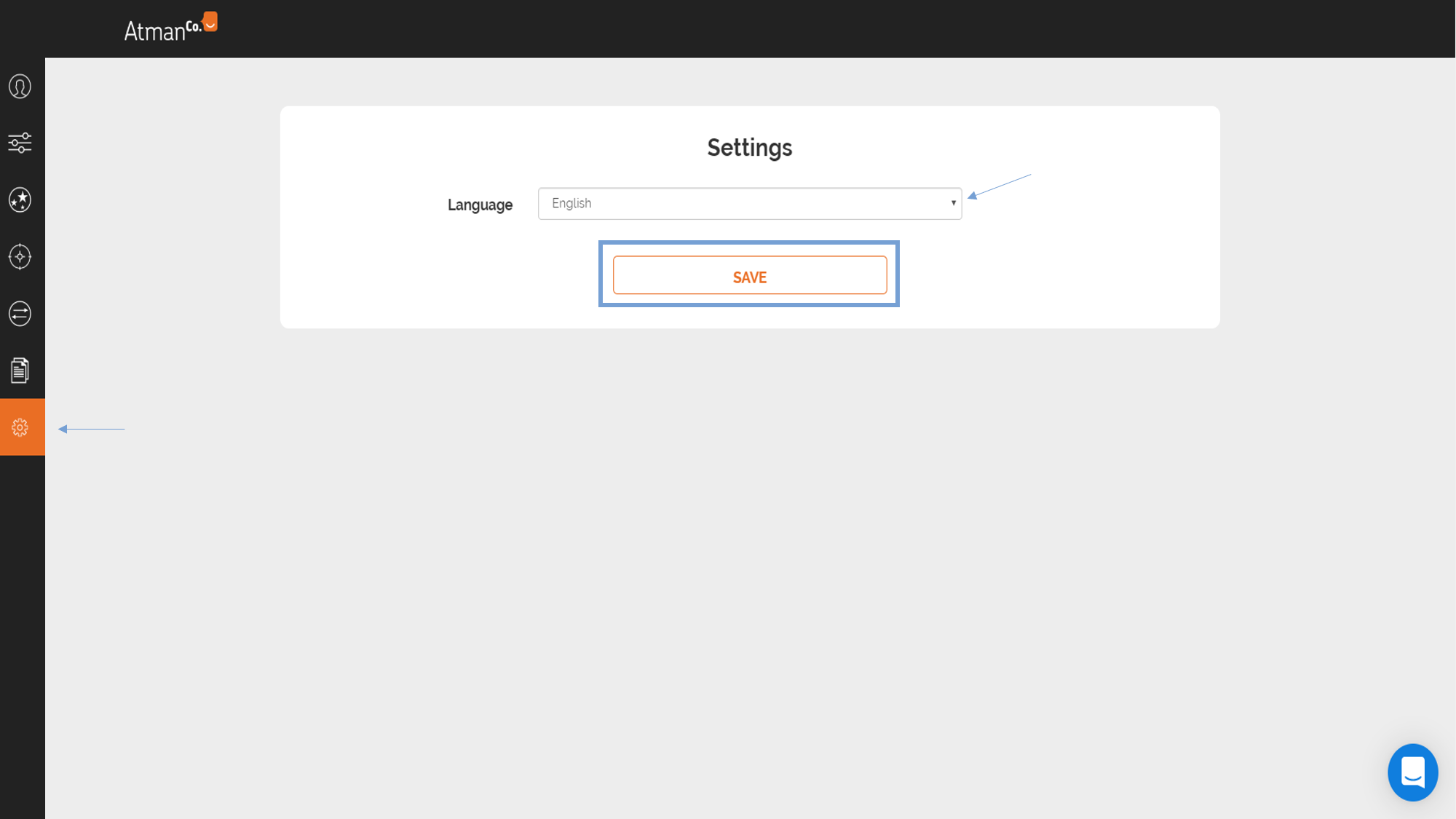Click the SAVE button
Viewport: 1456px width, 819px height.
[x=749, y=277]
